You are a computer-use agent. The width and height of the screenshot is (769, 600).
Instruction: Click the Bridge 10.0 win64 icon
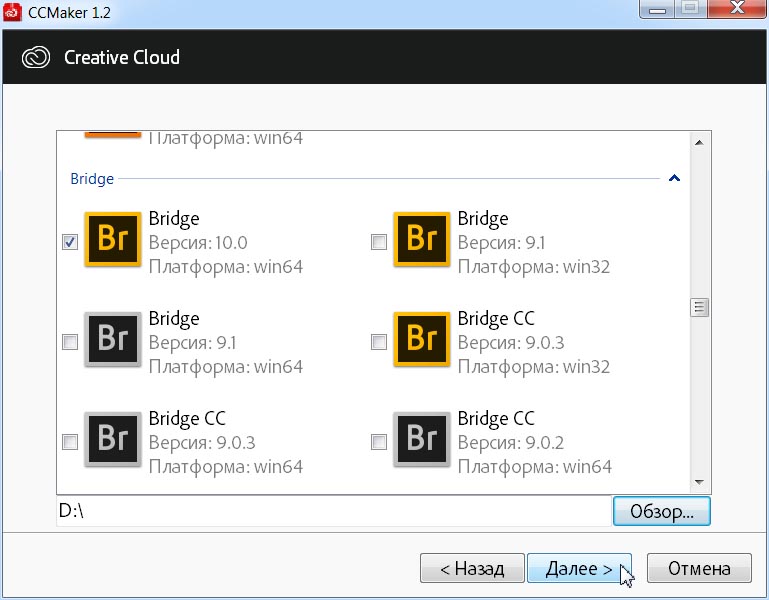(x=113, y=239)
